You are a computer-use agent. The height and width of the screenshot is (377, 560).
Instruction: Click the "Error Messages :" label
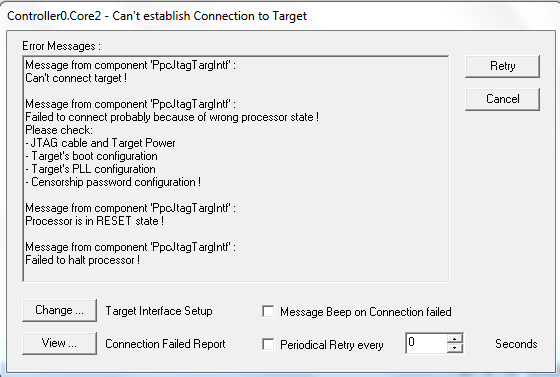61,46
